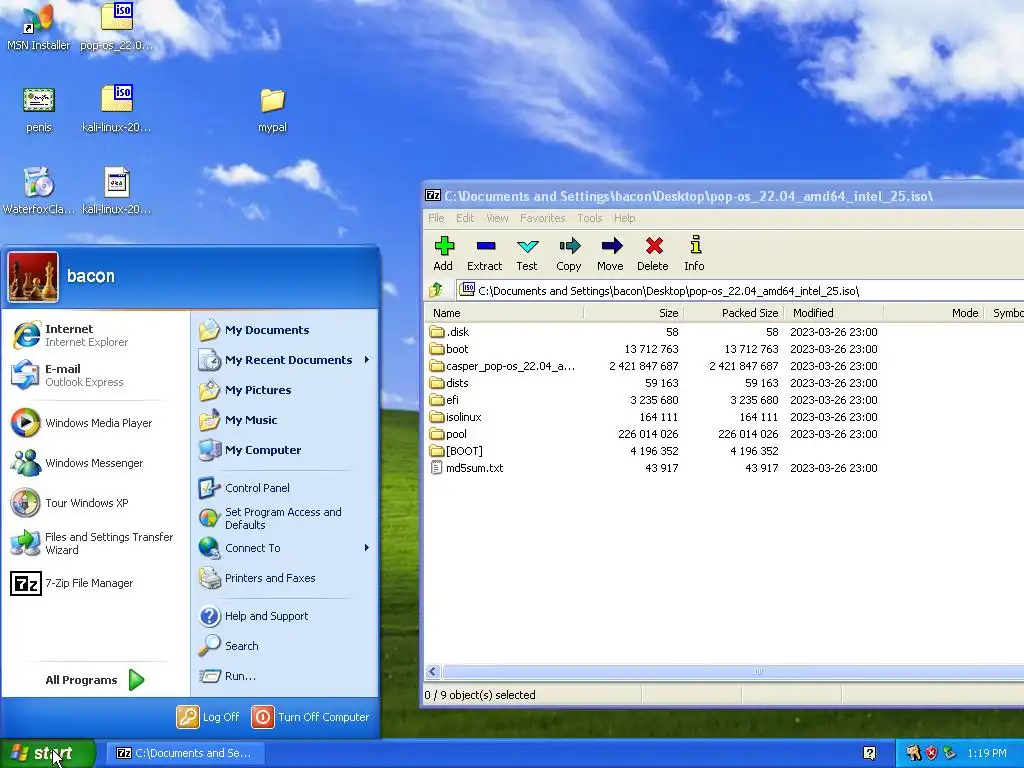Sort by the Packed Size column header

(733, 313)
